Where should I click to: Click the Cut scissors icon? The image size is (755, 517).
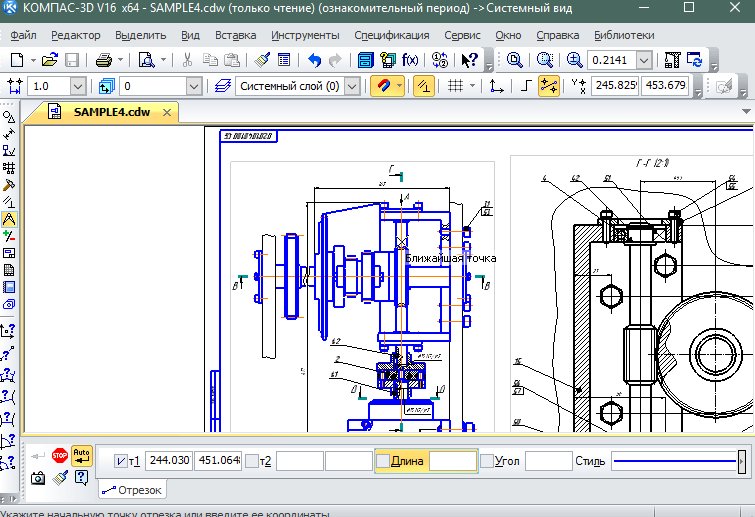[x=187, y=60]
